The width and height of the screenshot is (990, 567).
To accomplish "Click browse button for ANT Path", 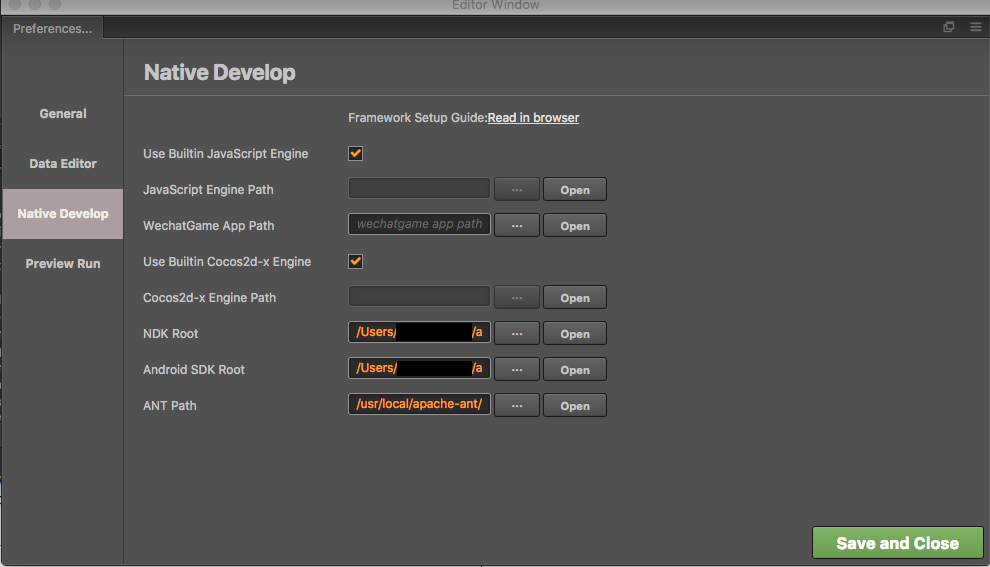I will point(517,406).
